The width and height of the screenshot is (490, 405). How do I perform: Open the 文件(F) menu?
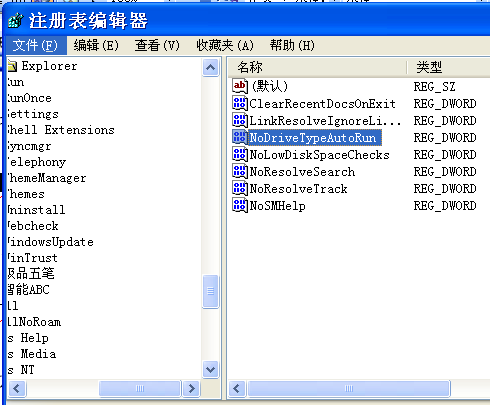tap(35, 45)
